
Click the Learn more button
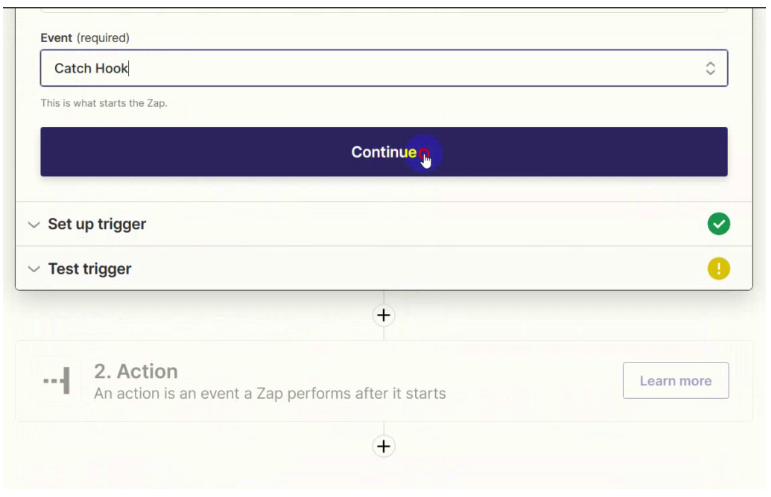coord(676,380)
